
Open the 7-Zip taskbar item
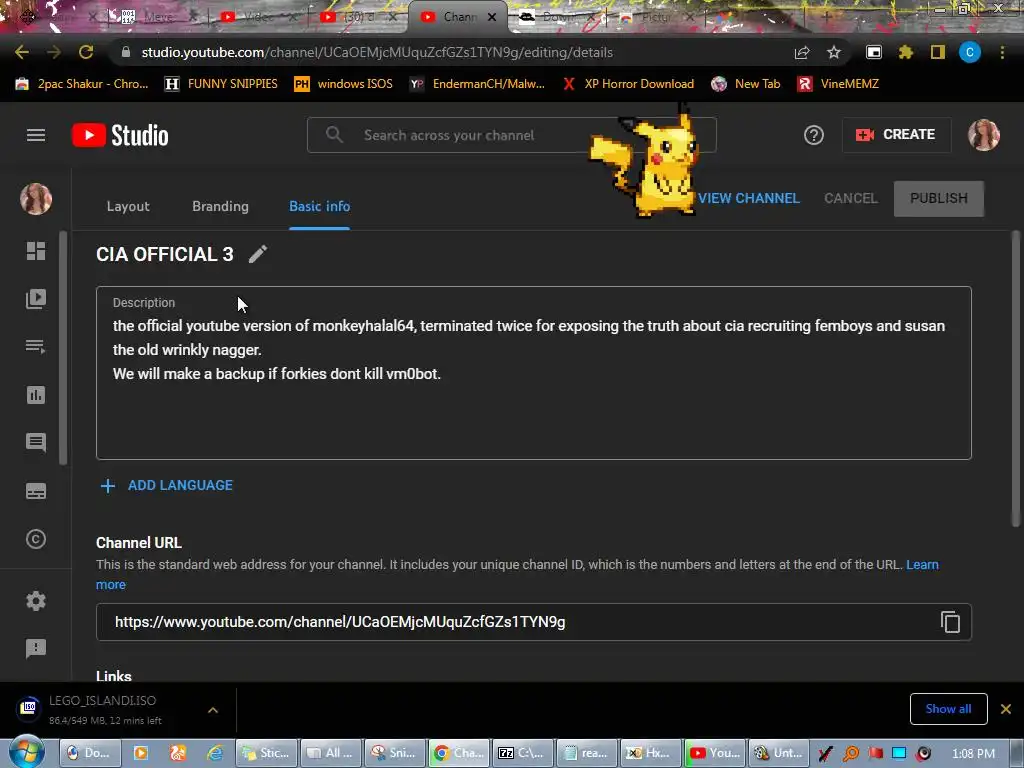point(523,753)
